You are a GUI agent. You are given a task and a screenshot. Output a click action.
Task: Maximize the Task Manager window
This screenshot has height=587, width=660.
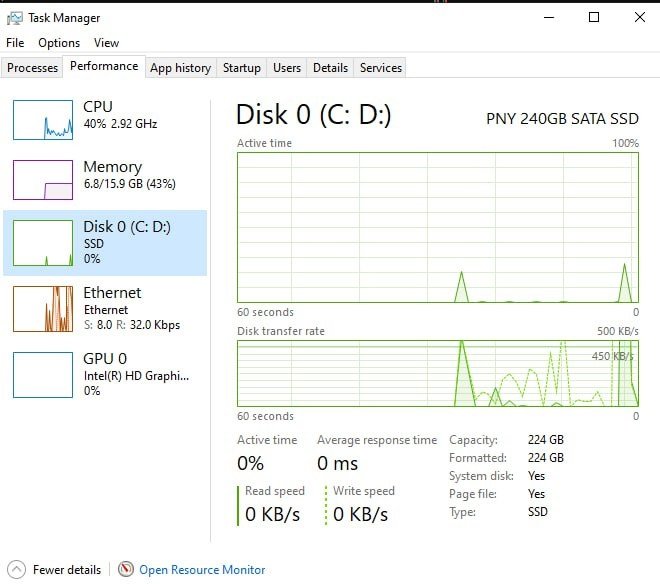(x=594, y=17)
